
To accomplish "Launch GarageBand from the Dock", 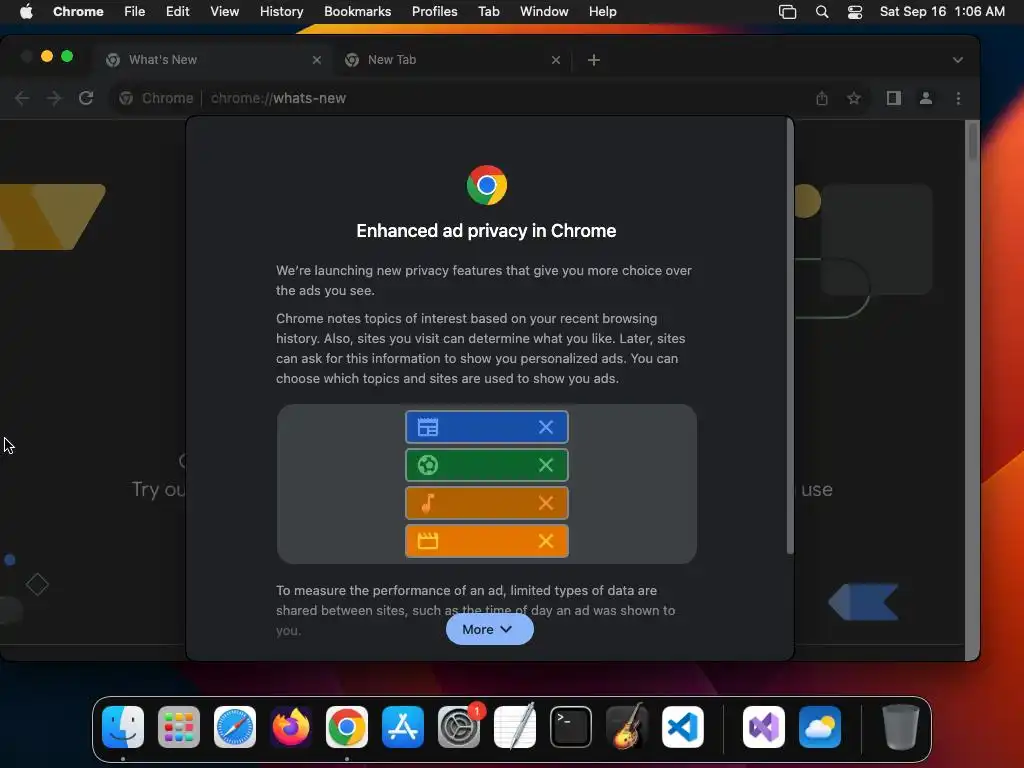I will point(627,727).
